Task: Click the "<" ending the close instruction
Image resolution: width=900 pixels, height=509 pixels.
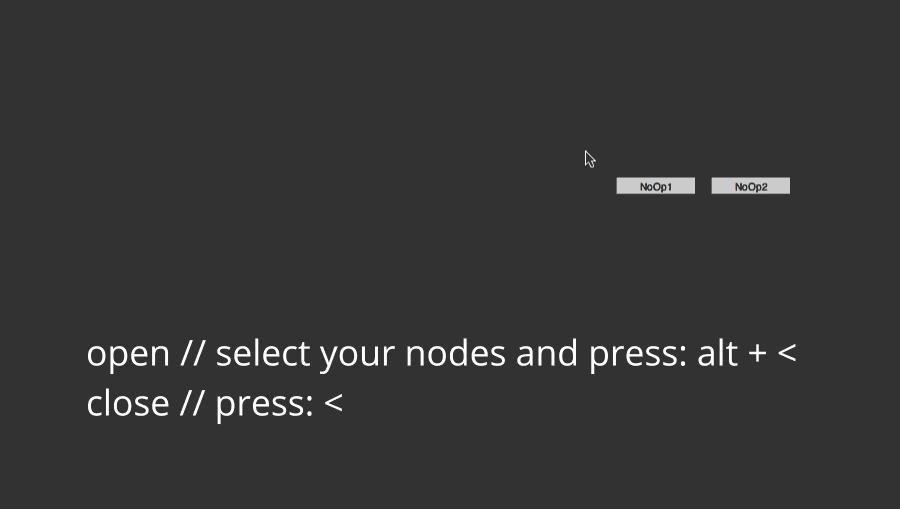Action: click(x=333, y=405)
